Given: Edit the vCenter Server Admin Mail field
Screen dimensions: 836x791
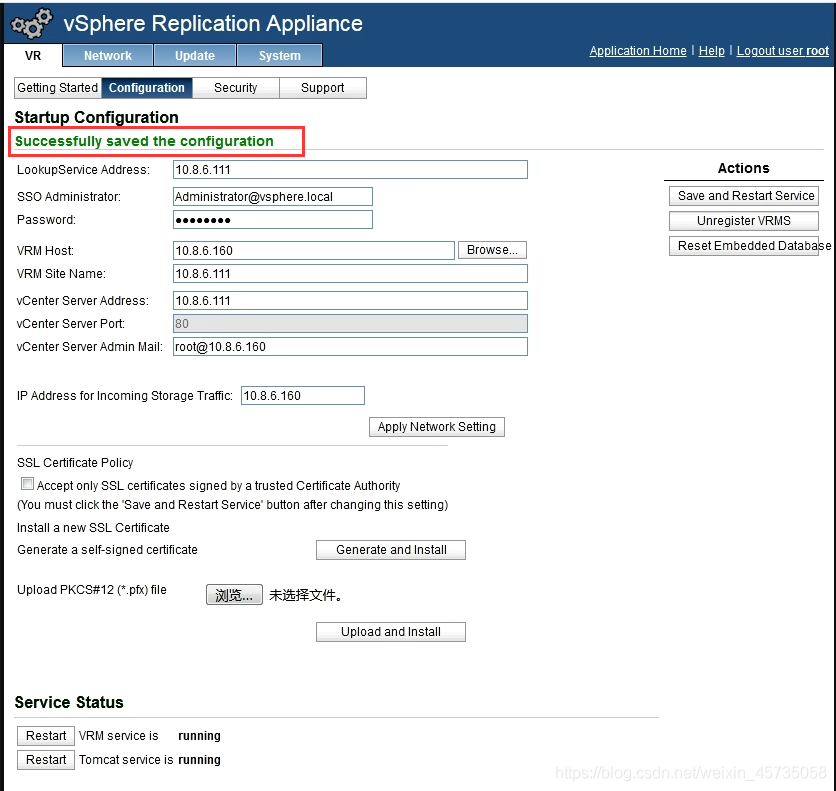Looking at the screenshot, I should (350, 346).
